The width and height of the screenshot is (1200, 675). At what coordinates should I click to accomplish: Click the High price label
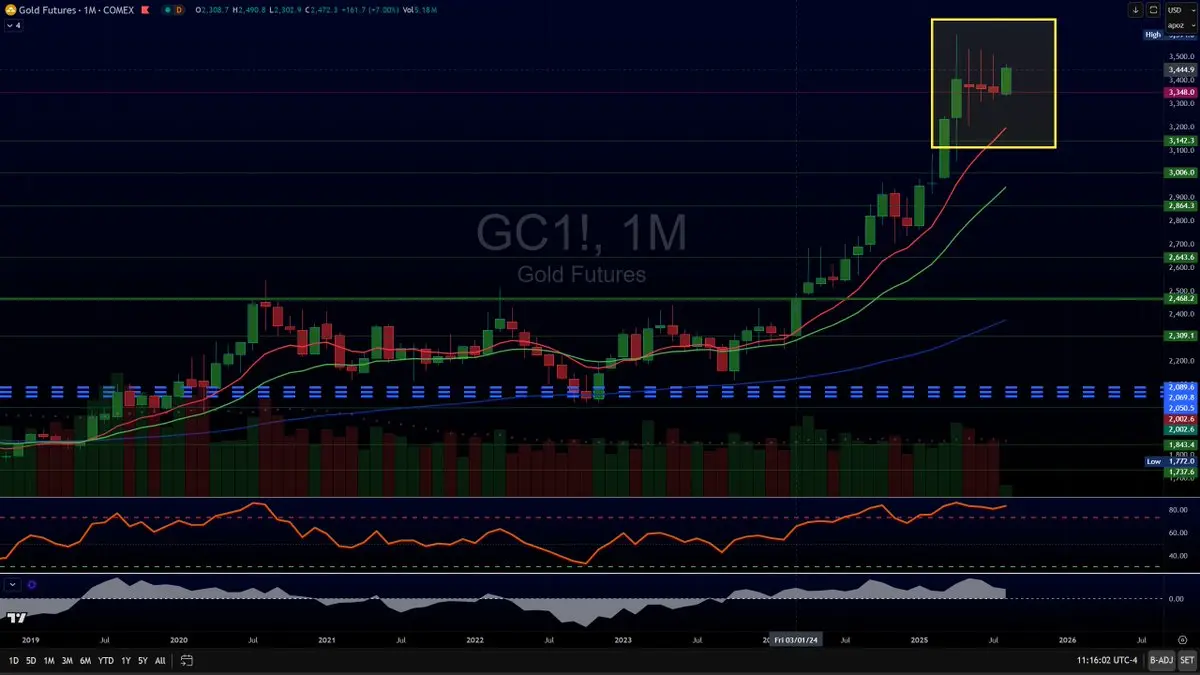pyautogui.click(x=1152, y=35)
